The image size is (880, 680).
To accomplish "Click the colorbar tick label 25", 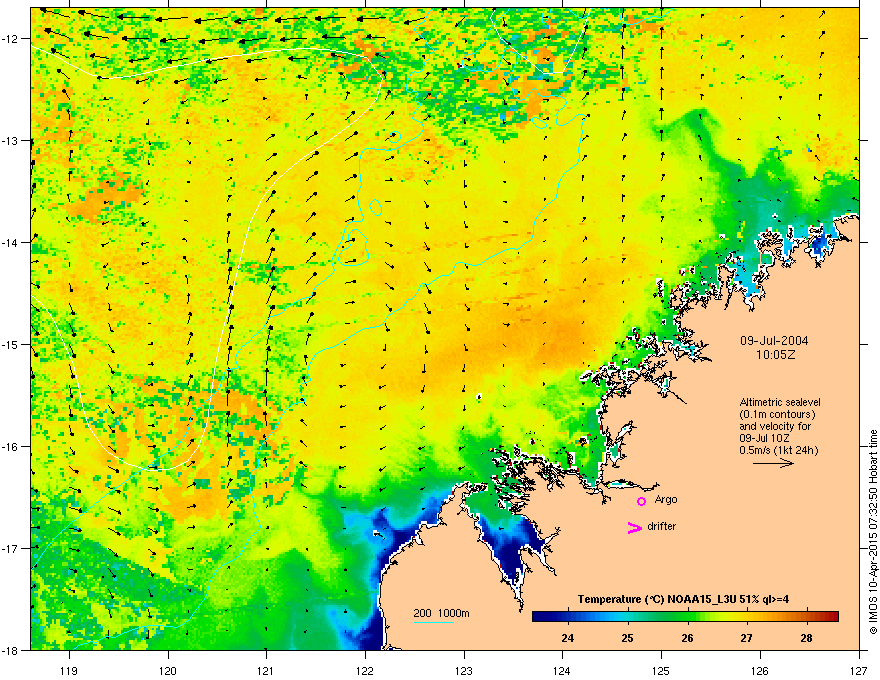I will (x=627, y=638).
